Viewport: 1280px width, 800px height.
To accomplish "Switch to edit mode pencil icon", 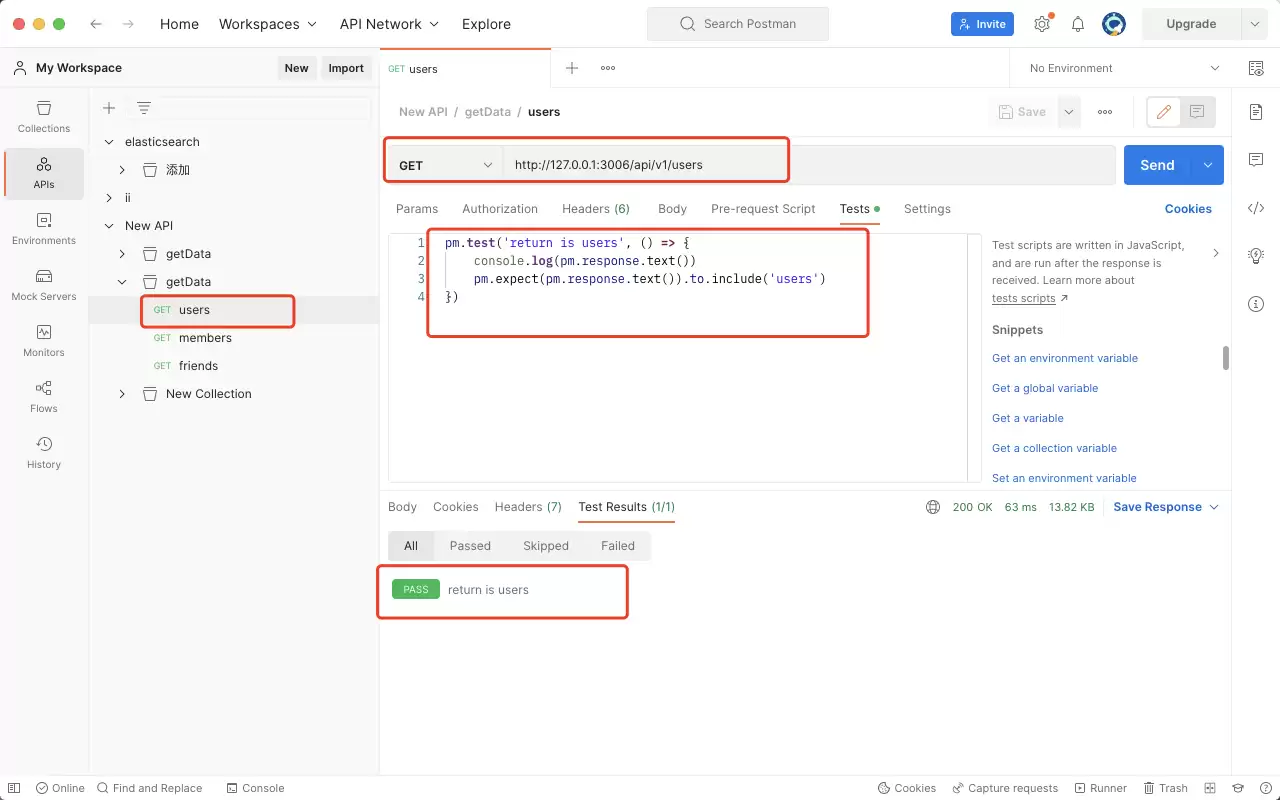I will [x=1164, y=112].
